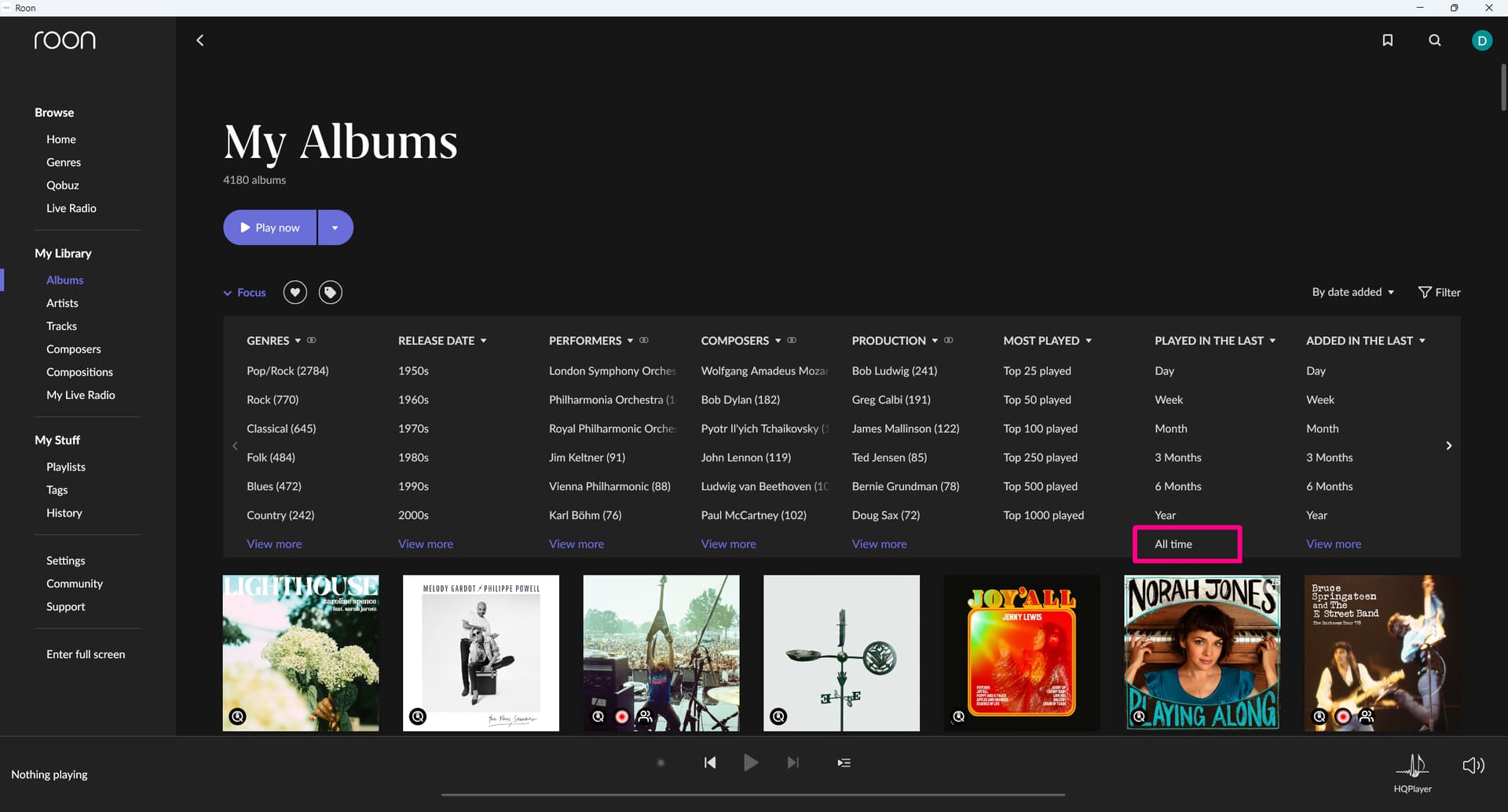Skip to the previous track
The image size is (1508, 812).
click(710, 763)
